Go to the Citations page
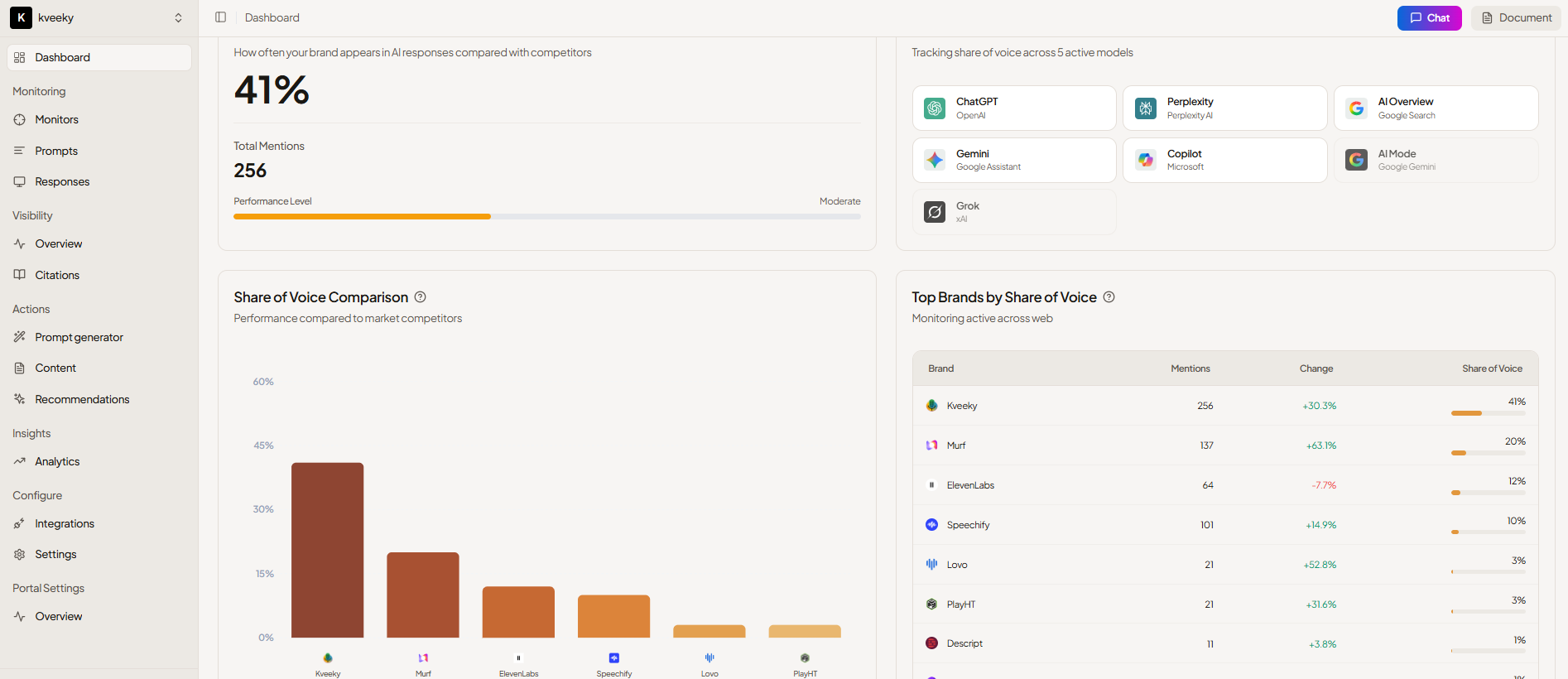This screenshot has width=1568, height=679. [57, 276]
